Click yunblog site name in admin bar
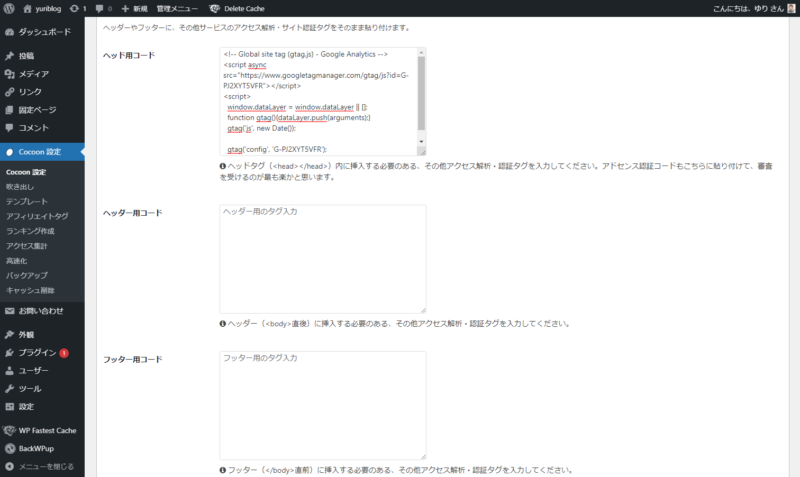800x477 pixels. 48,9
